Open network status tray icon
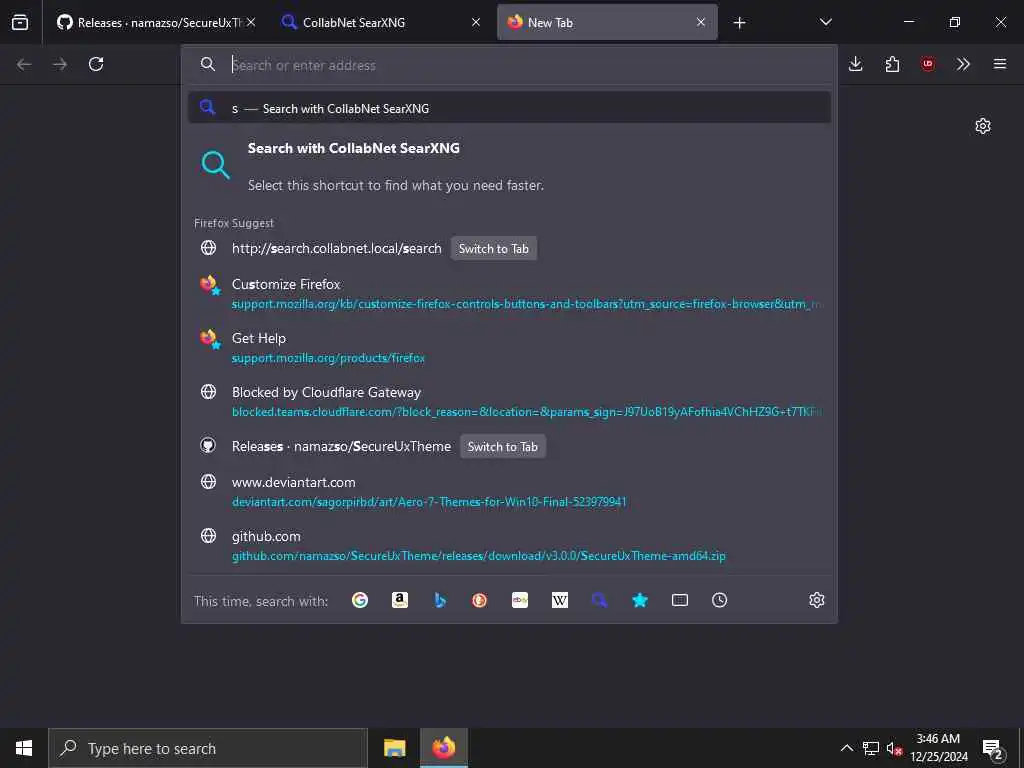 tap(871, 748)
